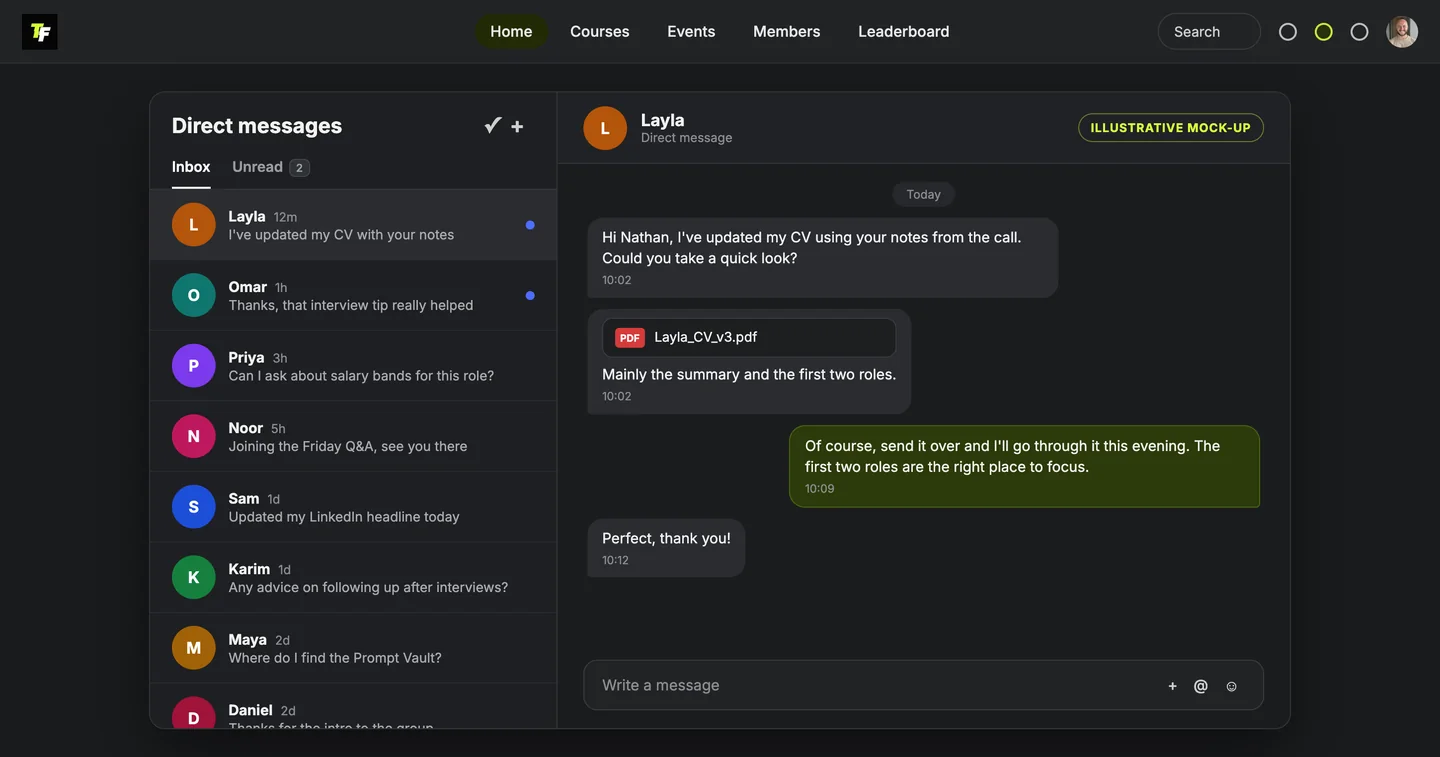This screenshot has width=1440, height=757.
Task: Open Noor's message about the Friday Q&A
Action: tap(353, 437)
